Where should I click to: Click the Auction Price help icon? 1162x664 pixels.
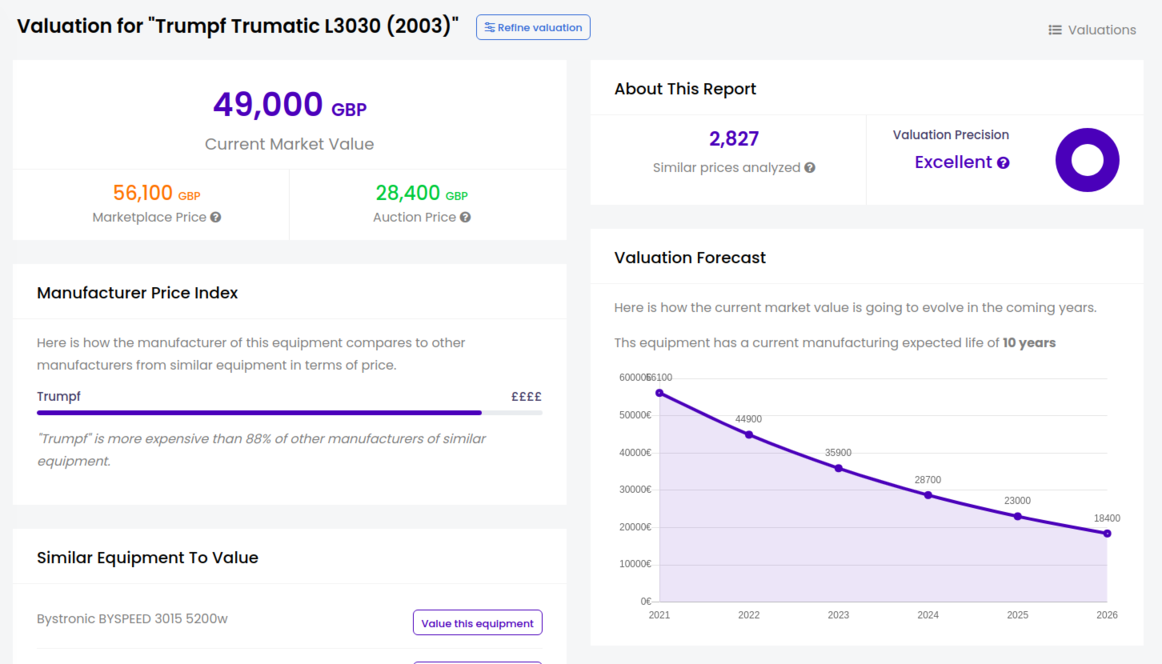[465, 217]
